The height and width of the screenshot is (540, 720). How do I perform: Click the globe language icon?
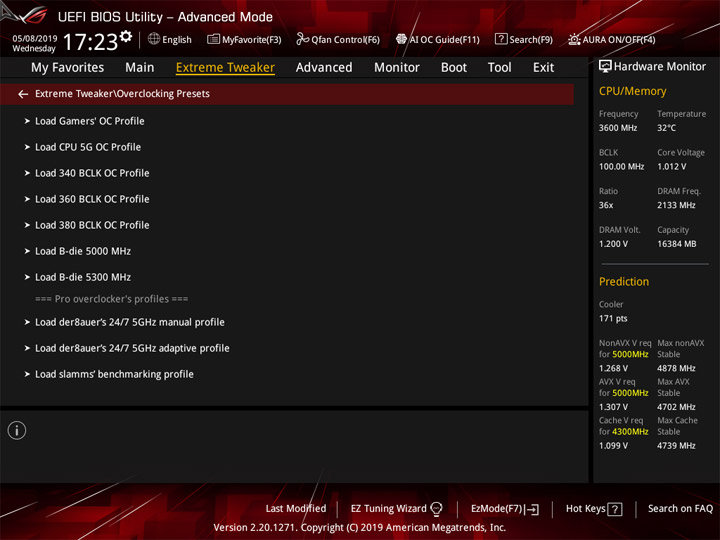click(x=154, y=39)
